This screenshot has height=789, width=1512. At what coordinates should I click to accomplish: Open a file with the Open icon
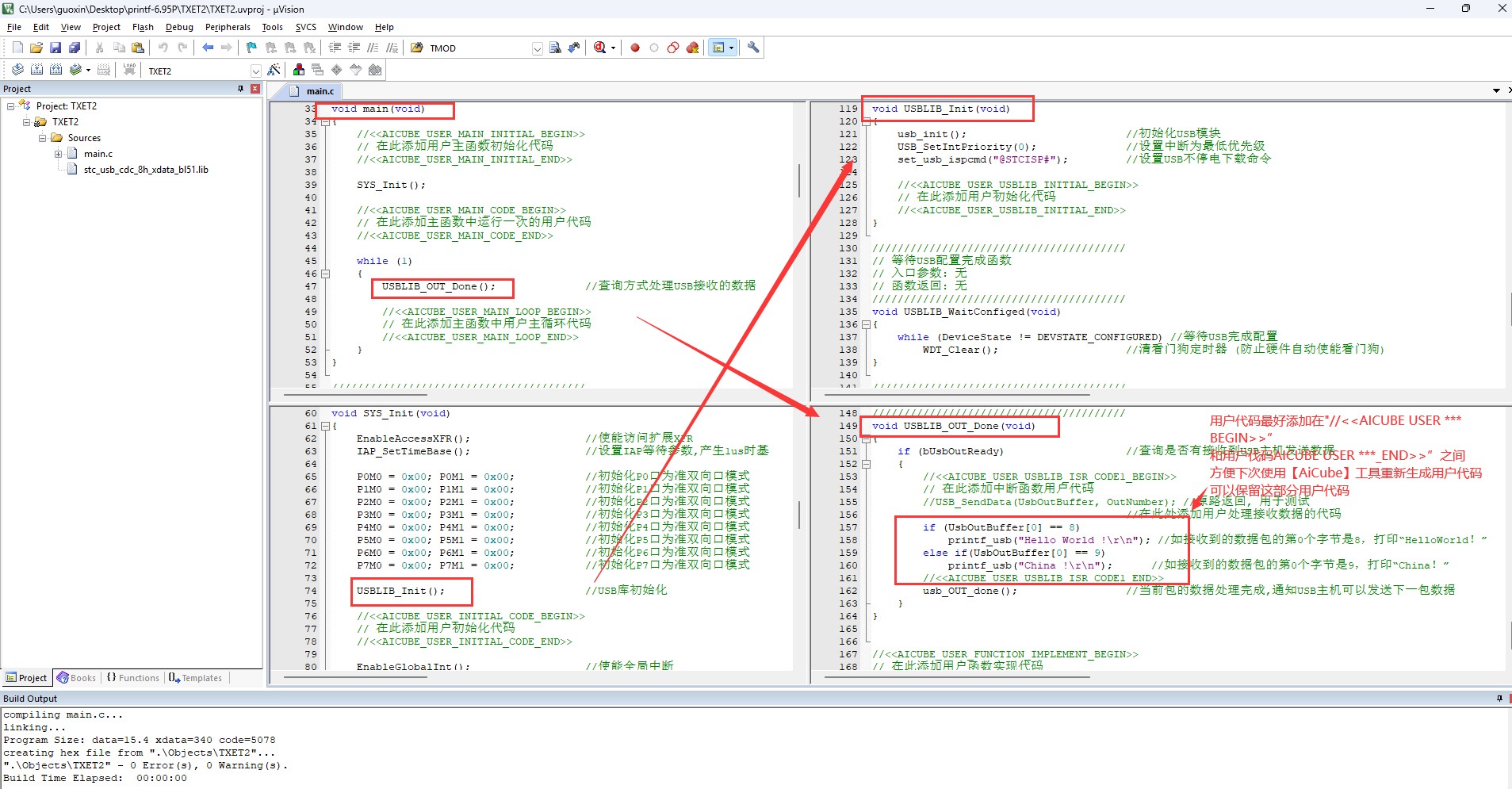tap(36, 48)
